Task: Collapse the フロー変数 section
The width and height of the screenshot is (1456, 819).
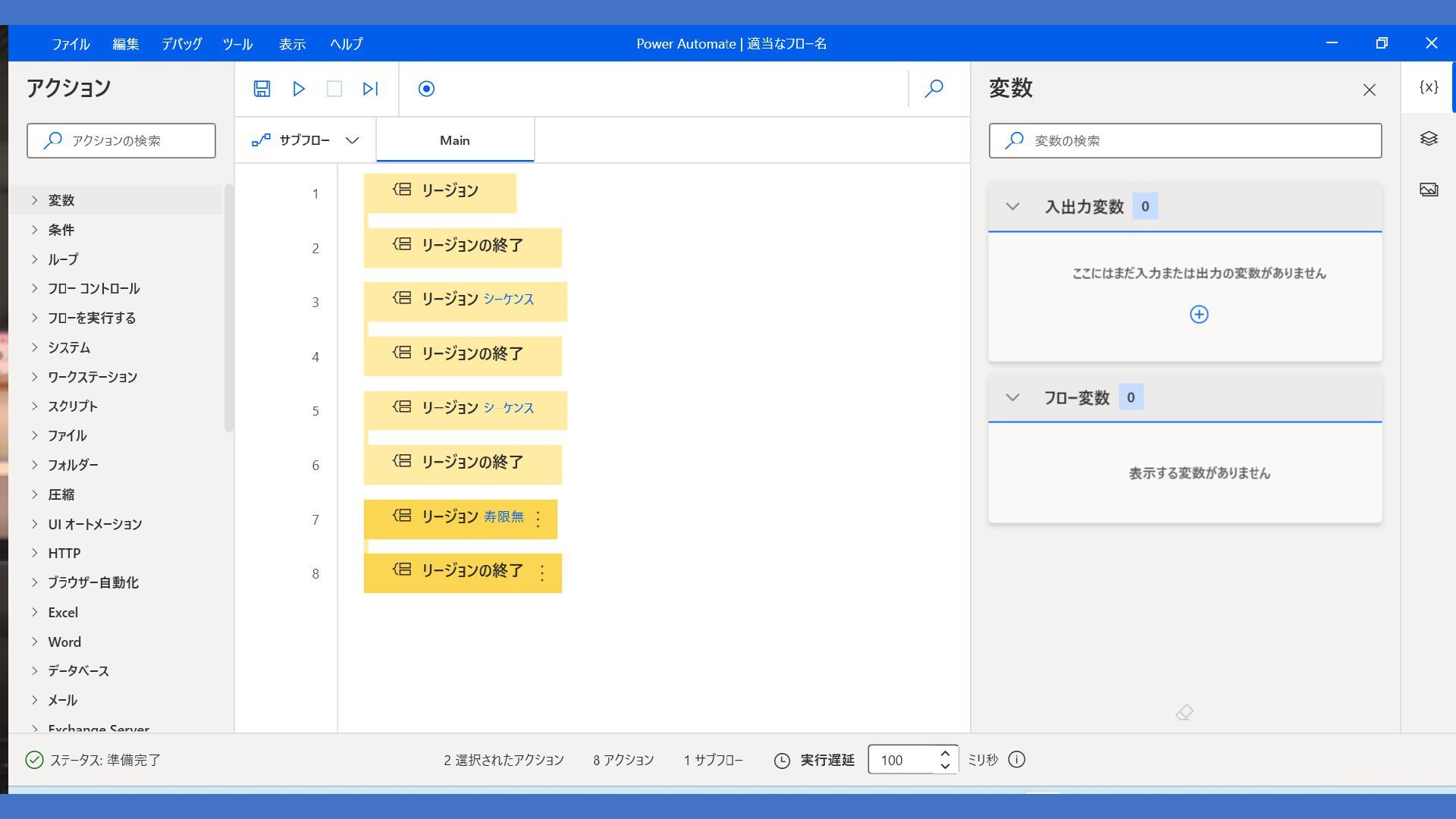Action: coord(1012,397)
